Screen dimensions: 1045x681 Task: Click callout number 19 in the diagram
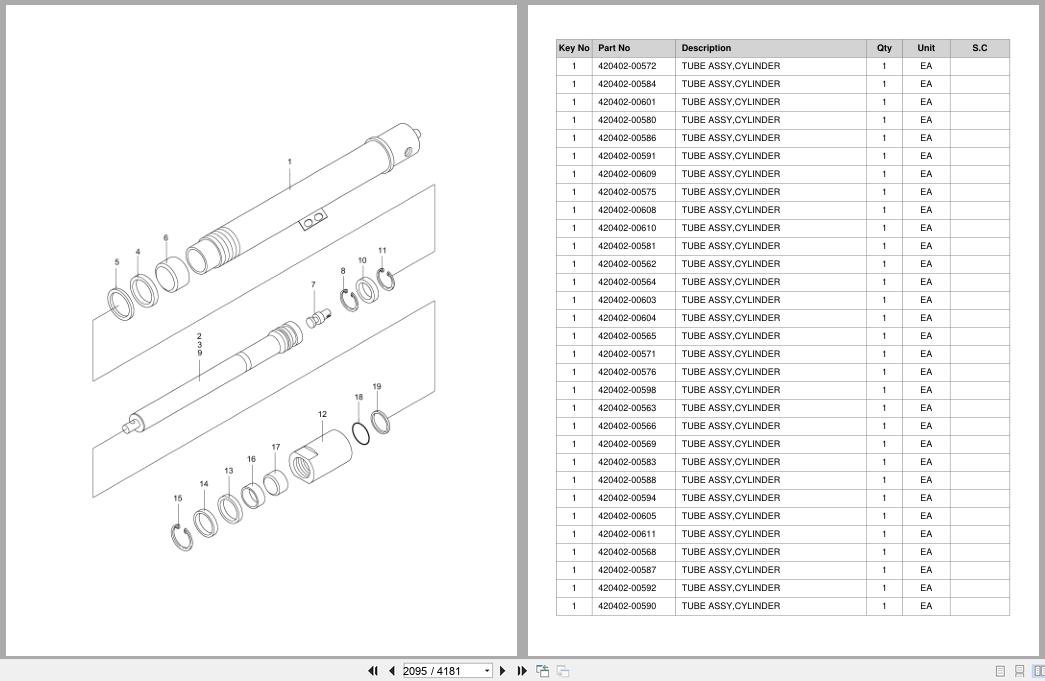(x=377, y=386)
